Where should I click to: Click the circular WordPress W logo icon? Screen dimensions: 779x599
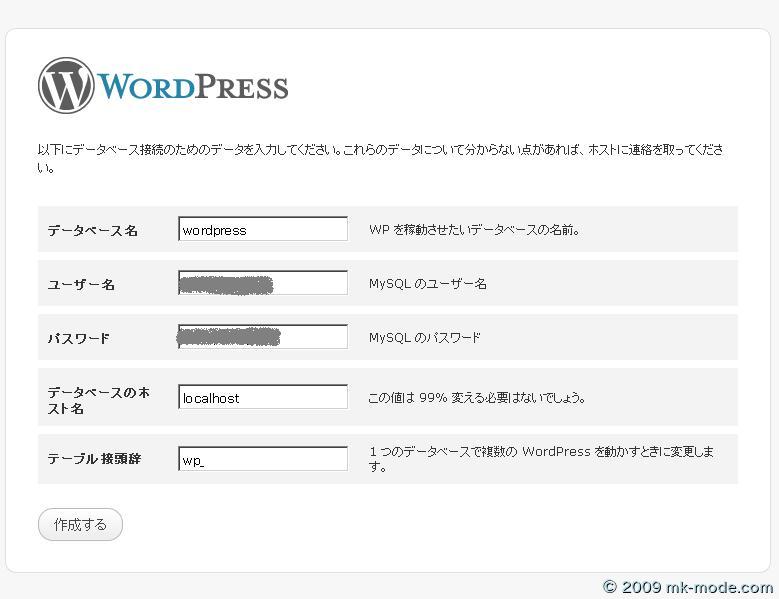tap(66, 86)
